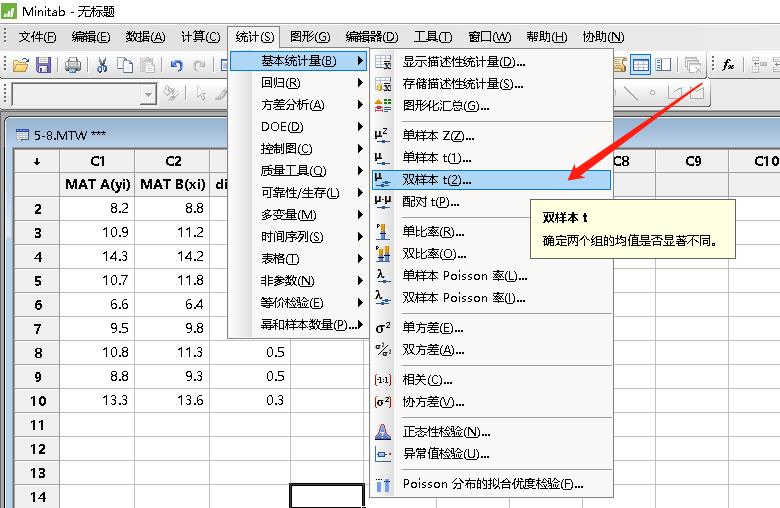Expand the 非参数(N) submenu
Image resolution: width=780 pixels, height=508 pixels.
point(298,281)
